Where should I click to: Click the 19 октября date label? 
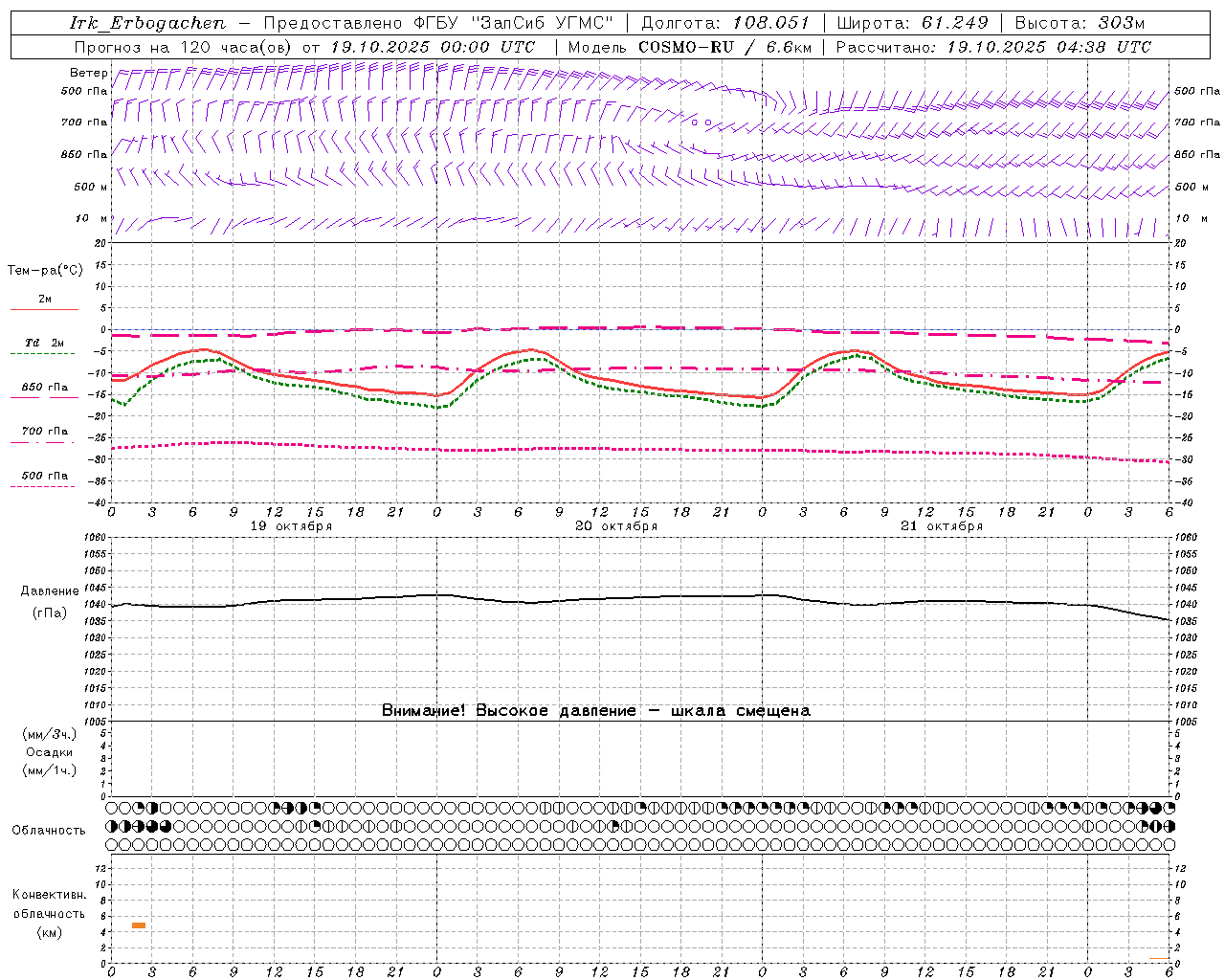(291, 526)
